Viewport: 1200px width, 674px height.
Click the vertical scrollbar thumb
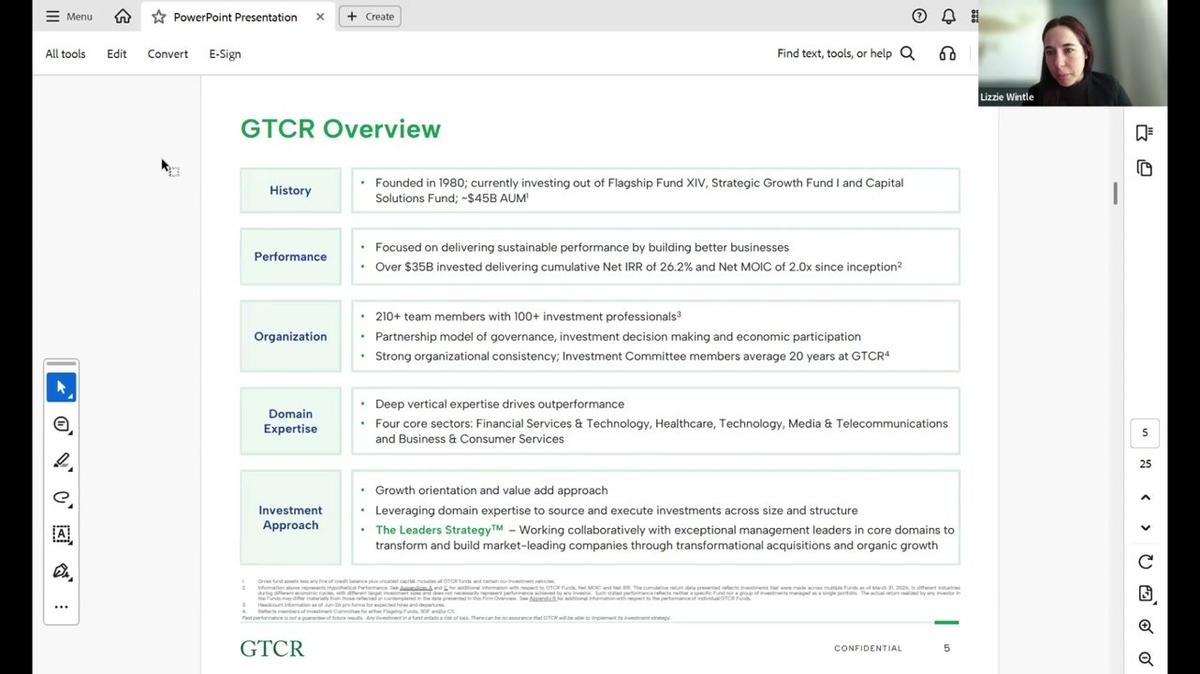[x=1115, y=193]
